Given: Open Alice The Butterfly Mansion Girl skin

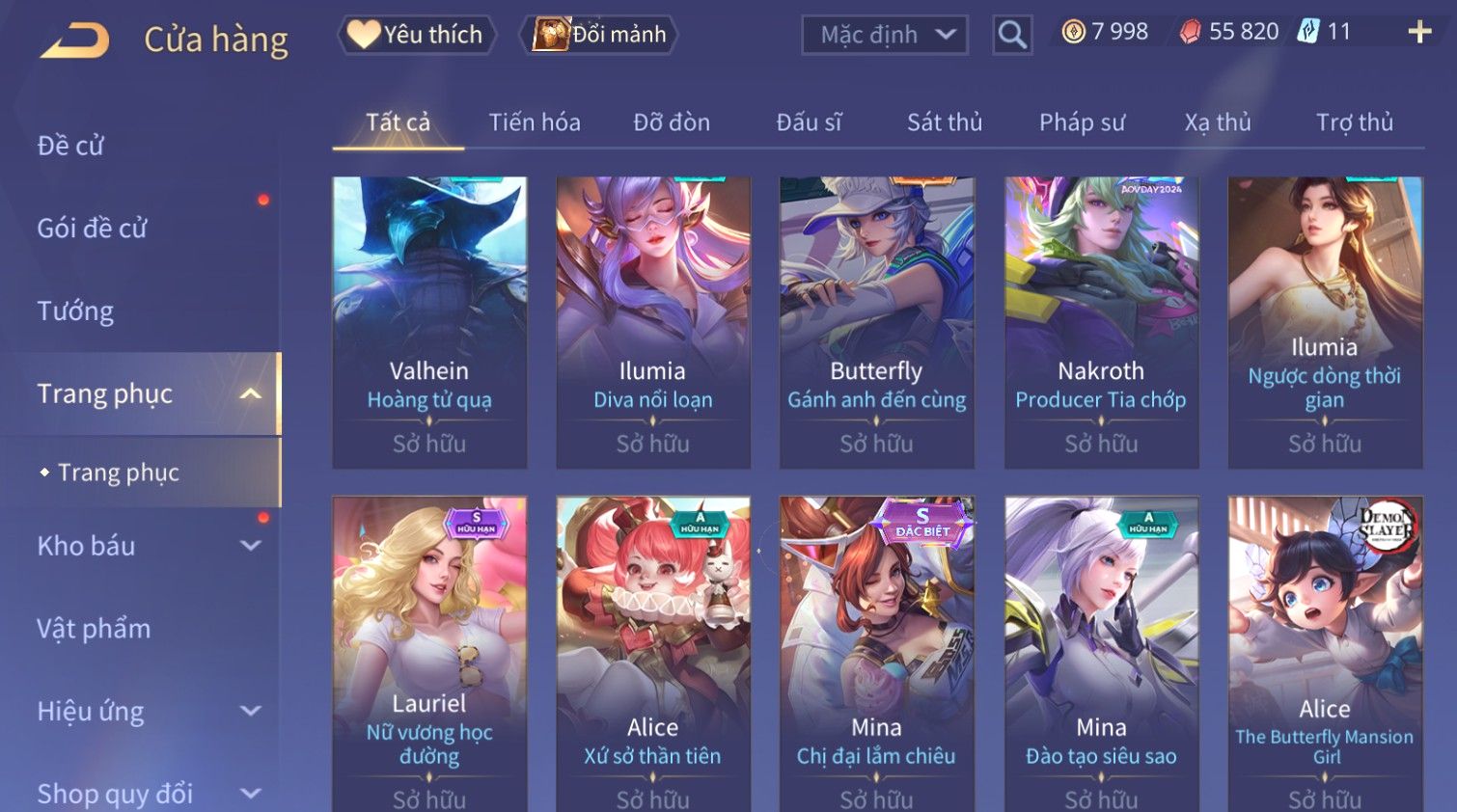Looking at the screenshot, I should click(1325, 654).
